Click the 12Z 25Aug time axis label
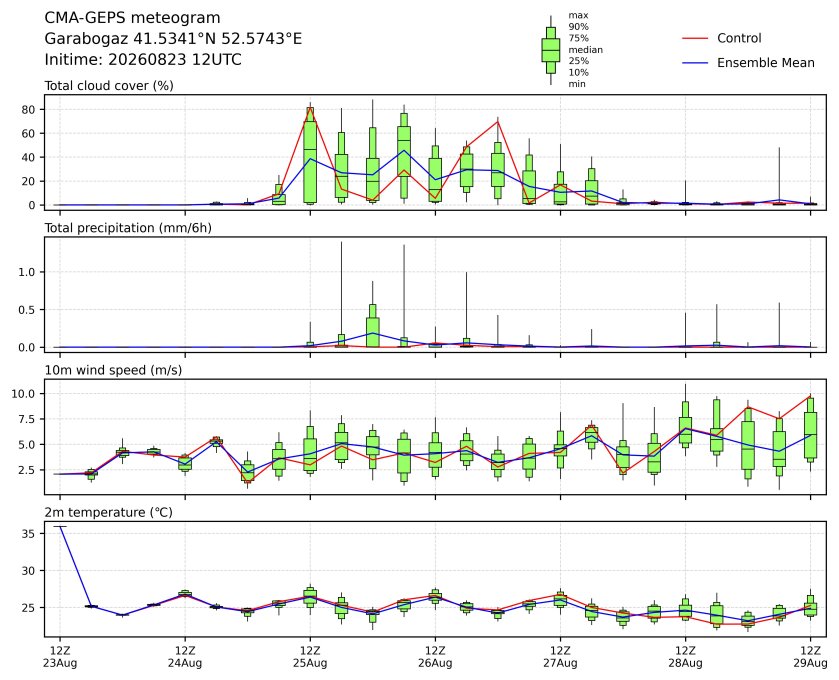This screenshot has height=680, width=839. [x=310, y=657]
